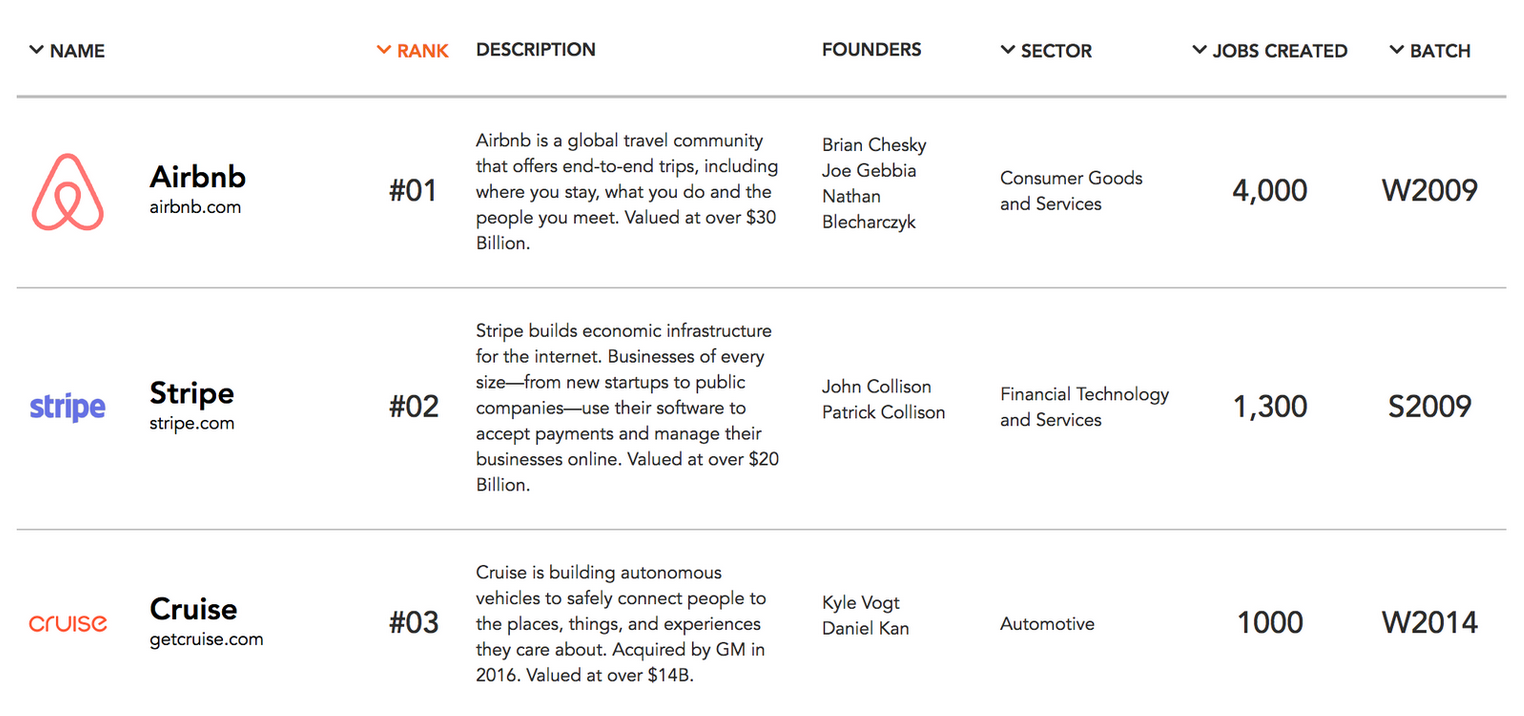Viewport: 1524px width, 716px height.
Task: Click the chevron beside NAME header
Action: (x=37, y=49)
